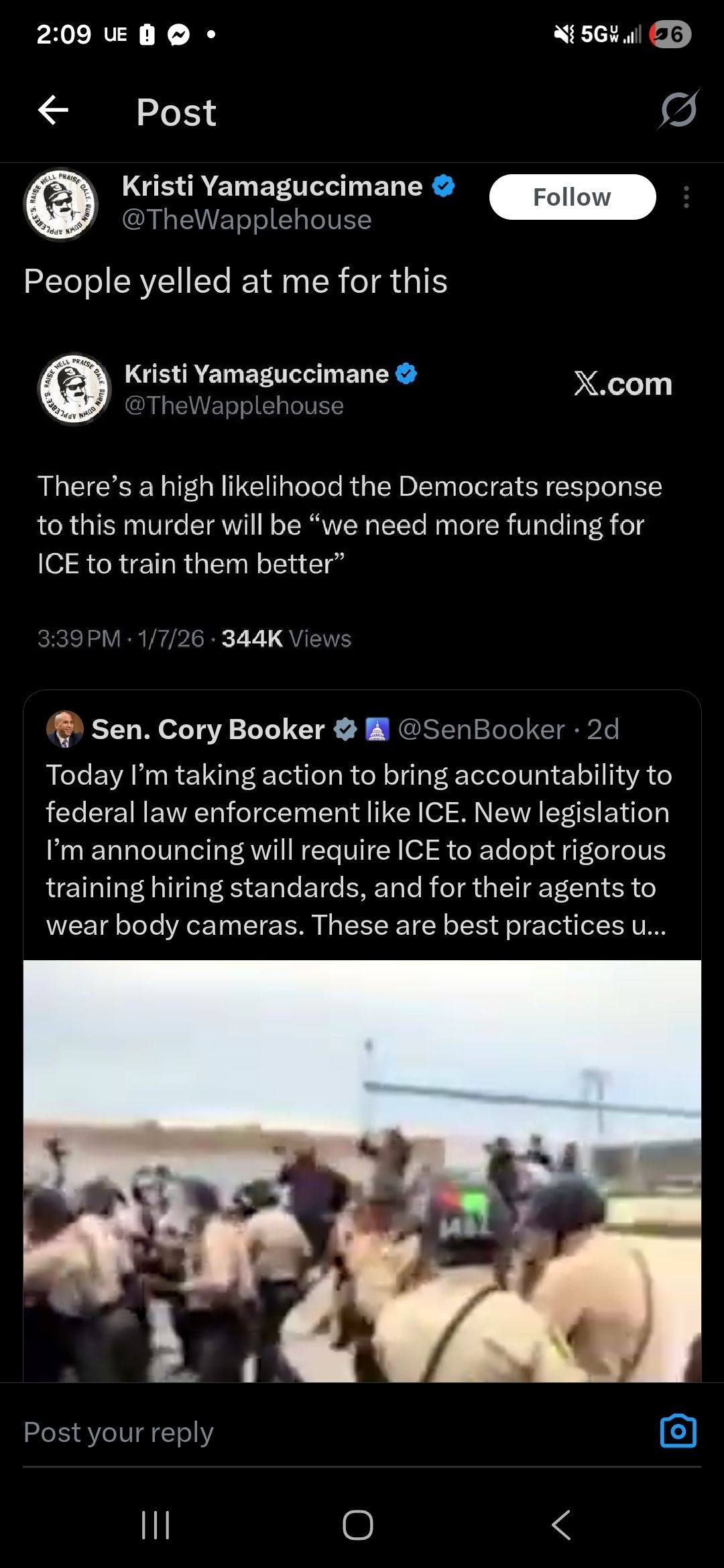The image size is (724, 1568).
Task: Tap the camera icon in reply bar
Action: (678, 1431)
